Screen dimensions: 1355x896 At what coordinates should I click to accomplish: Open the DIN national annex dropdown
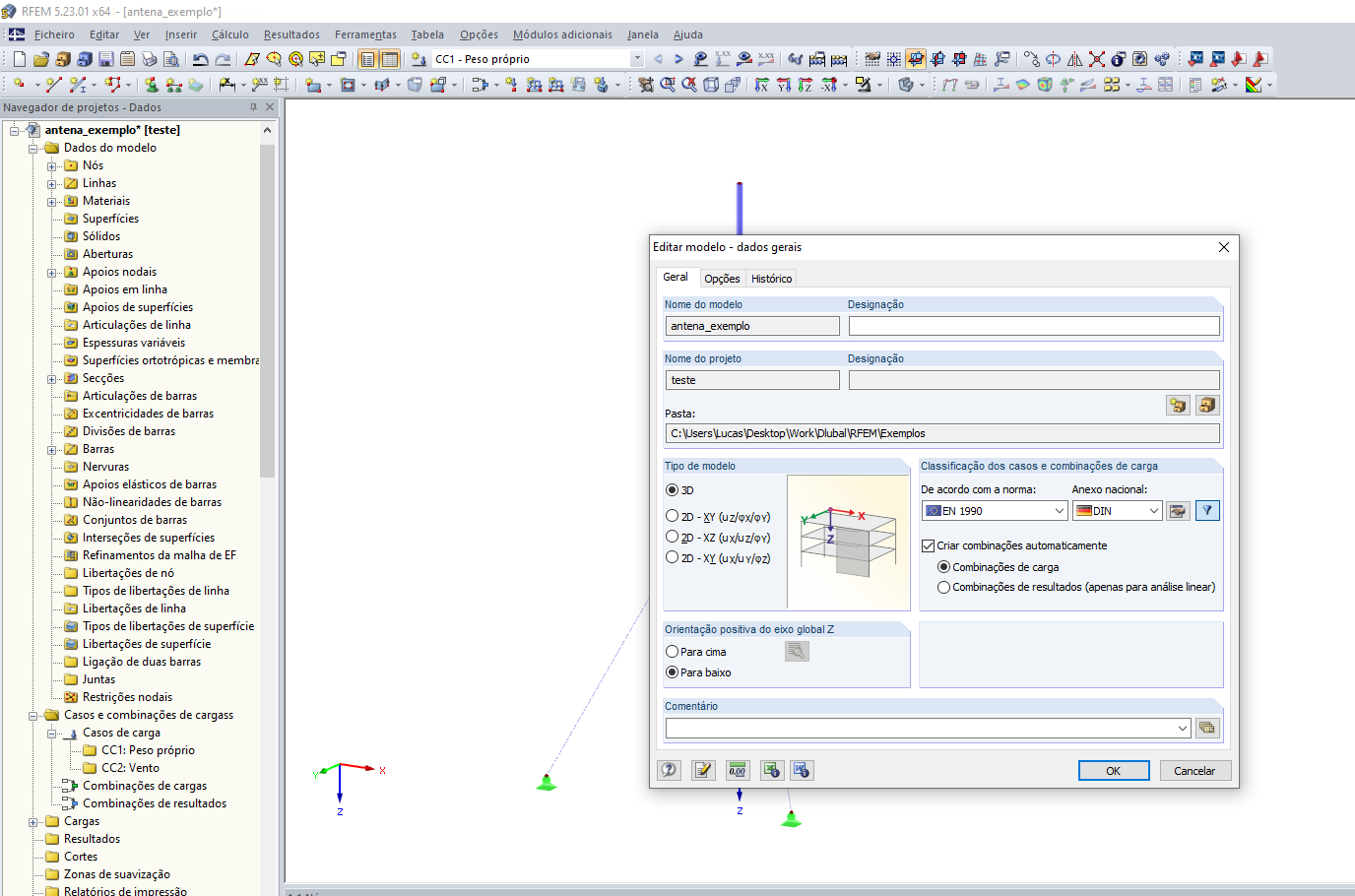(x=1154, y=511)
